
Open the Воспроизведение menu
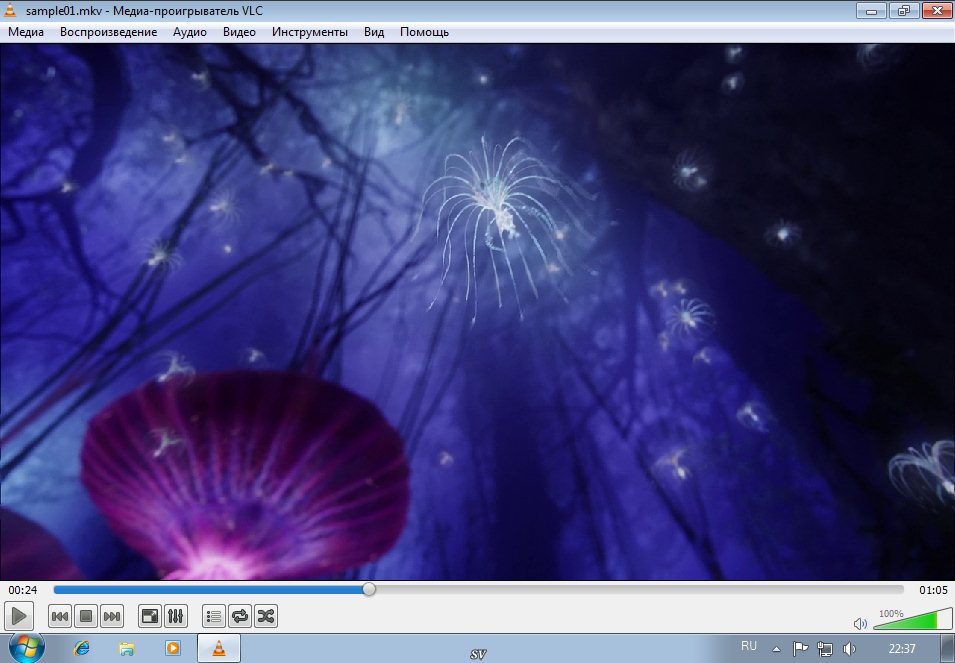(108, 32)
